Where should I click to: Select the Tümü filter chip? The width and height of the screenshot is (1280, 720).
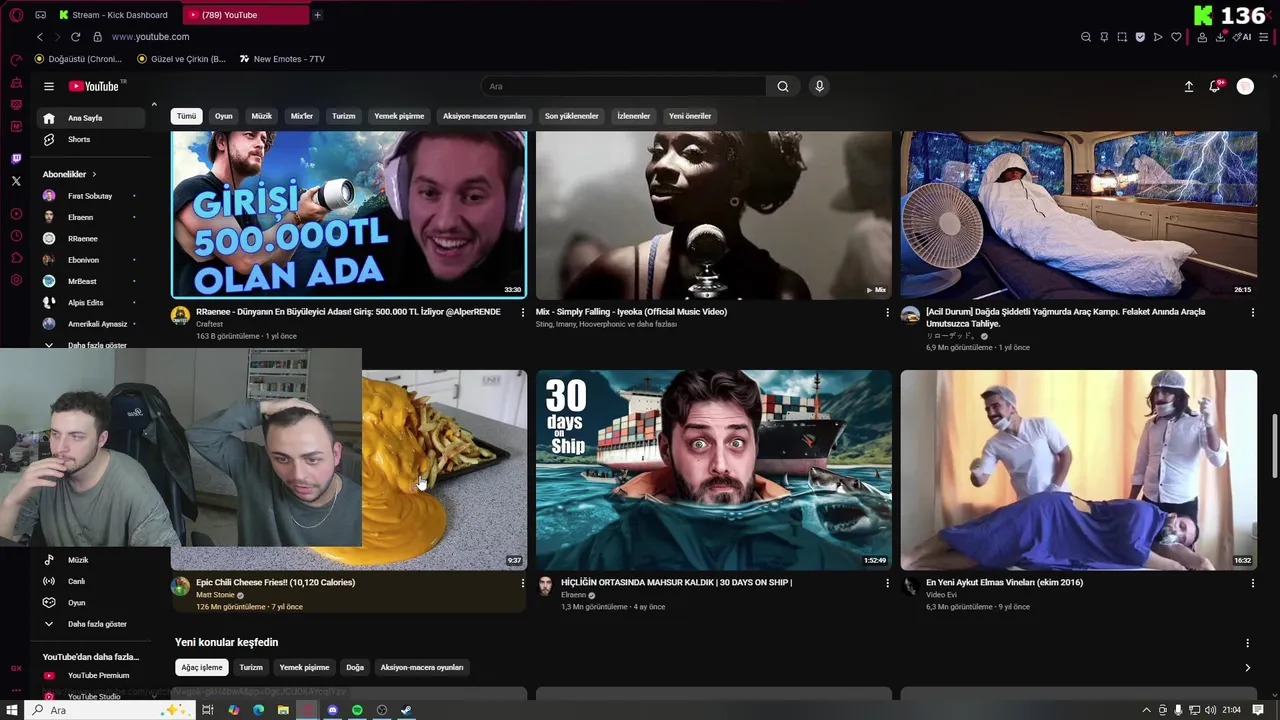(187, 116)
